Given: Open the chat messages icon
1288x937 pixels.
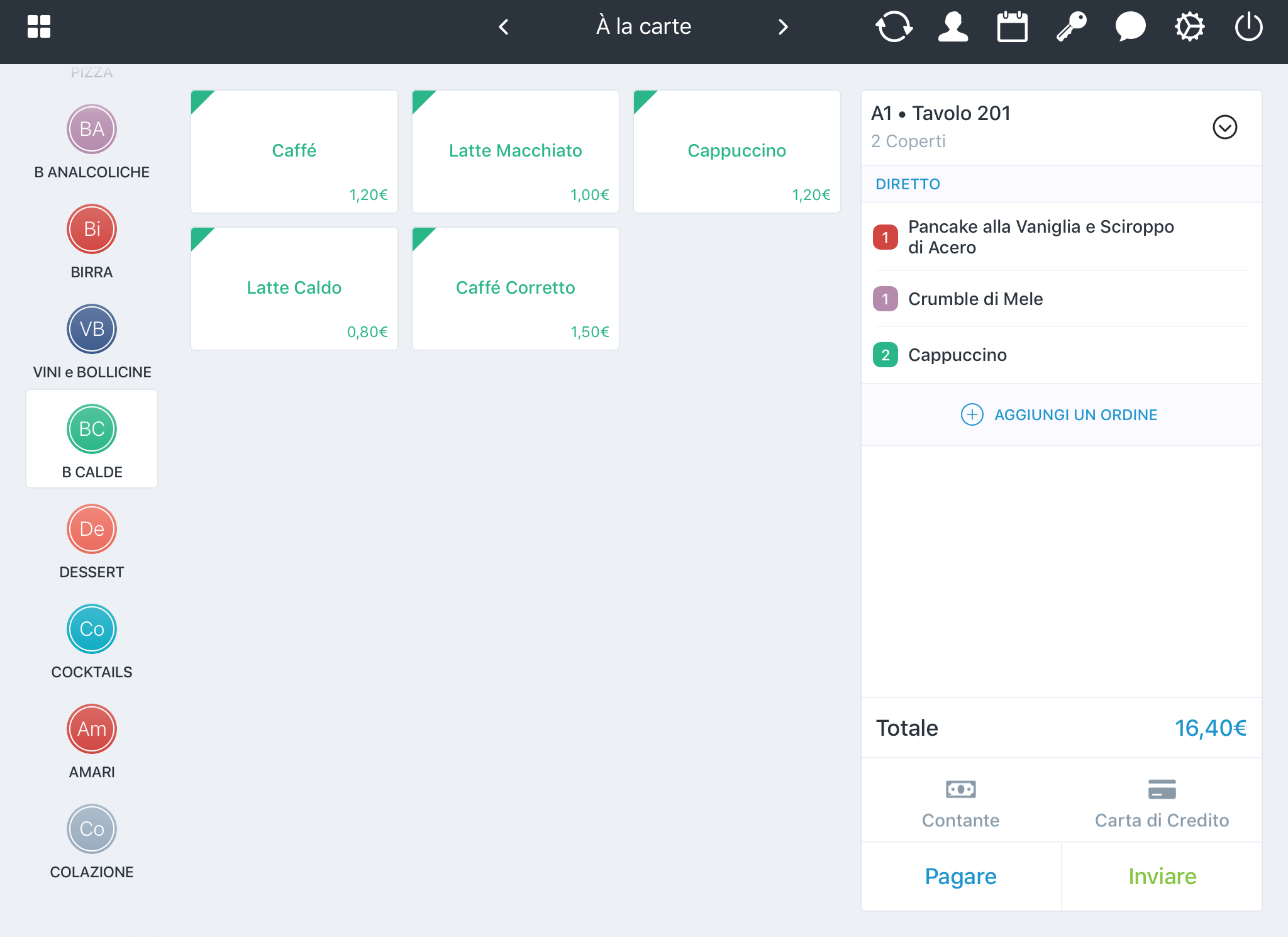Looking at the screenshot, I should click(1130, 27).
